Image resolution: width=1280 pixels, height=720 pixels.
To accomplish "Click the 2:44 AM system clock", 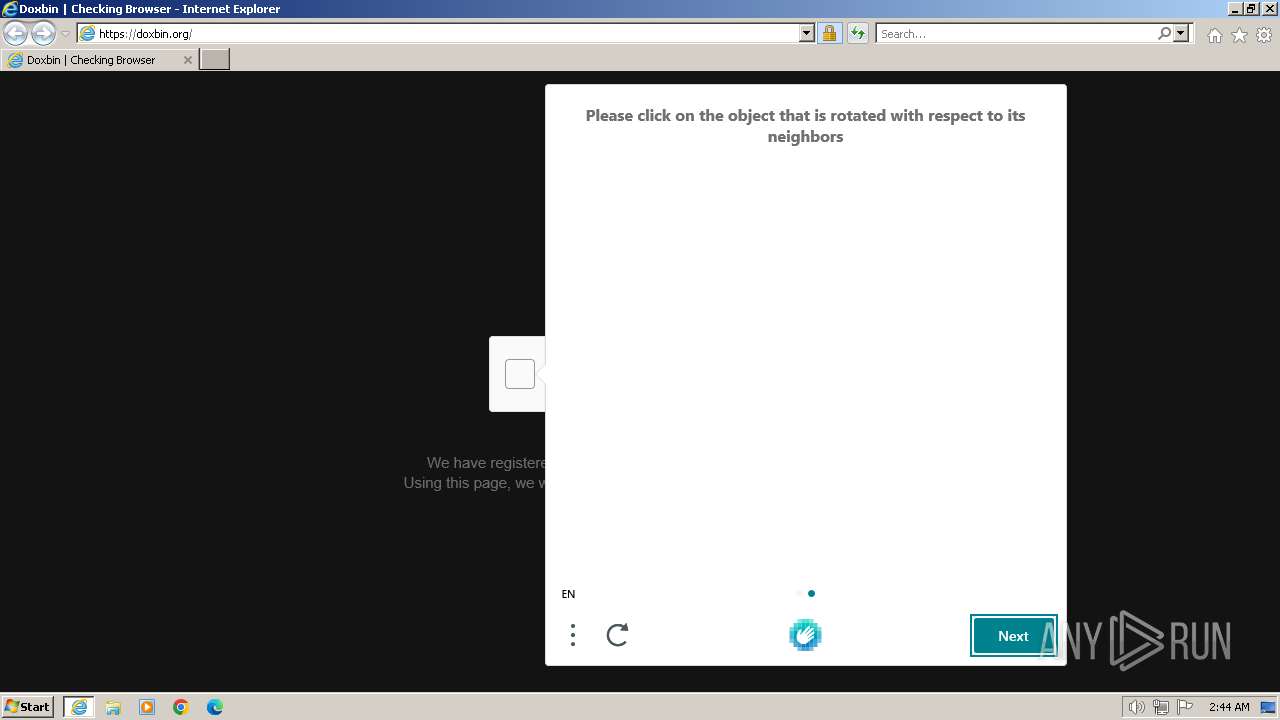I will tap(1229, 707).
